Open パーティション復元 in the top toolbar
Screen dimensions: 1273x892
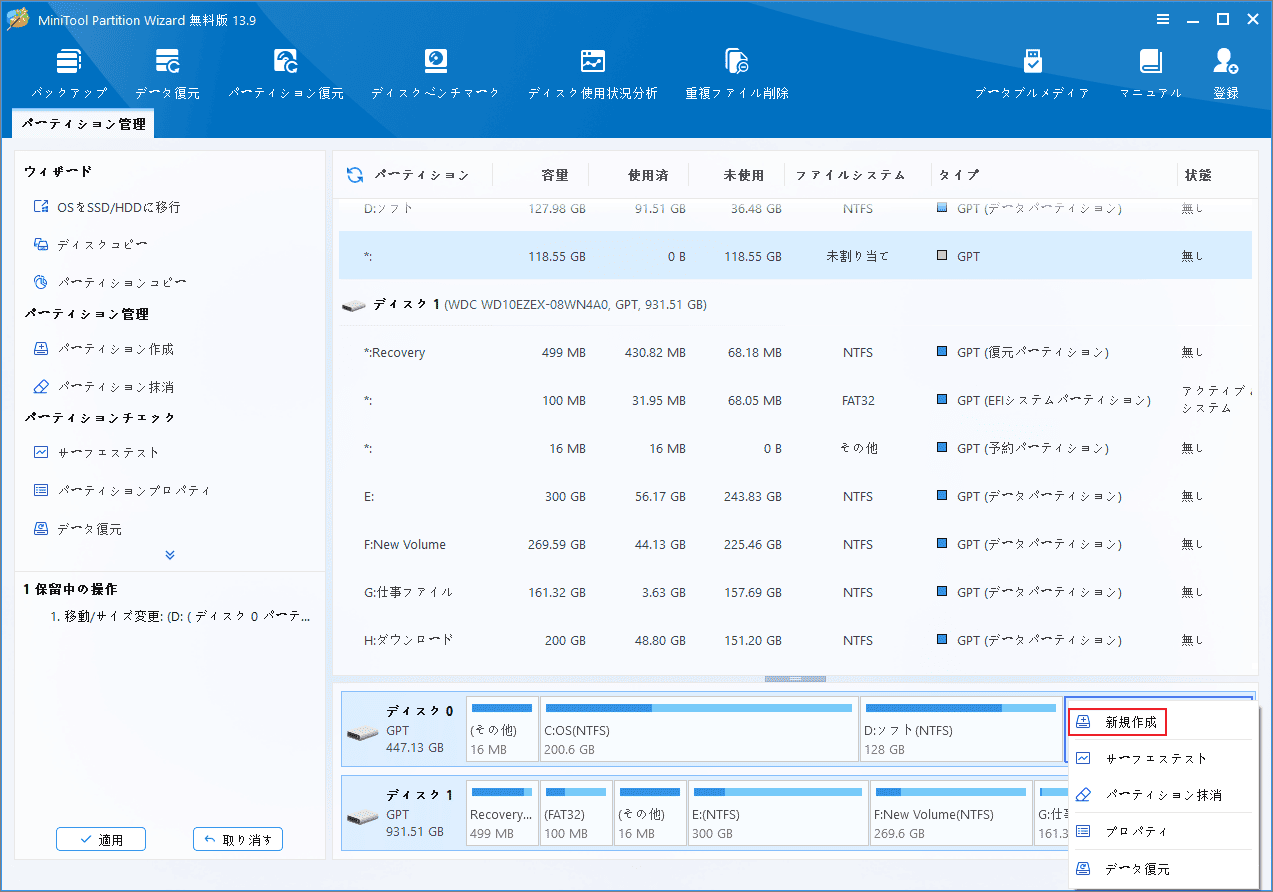pyautogui.click(x=286, y=73)
